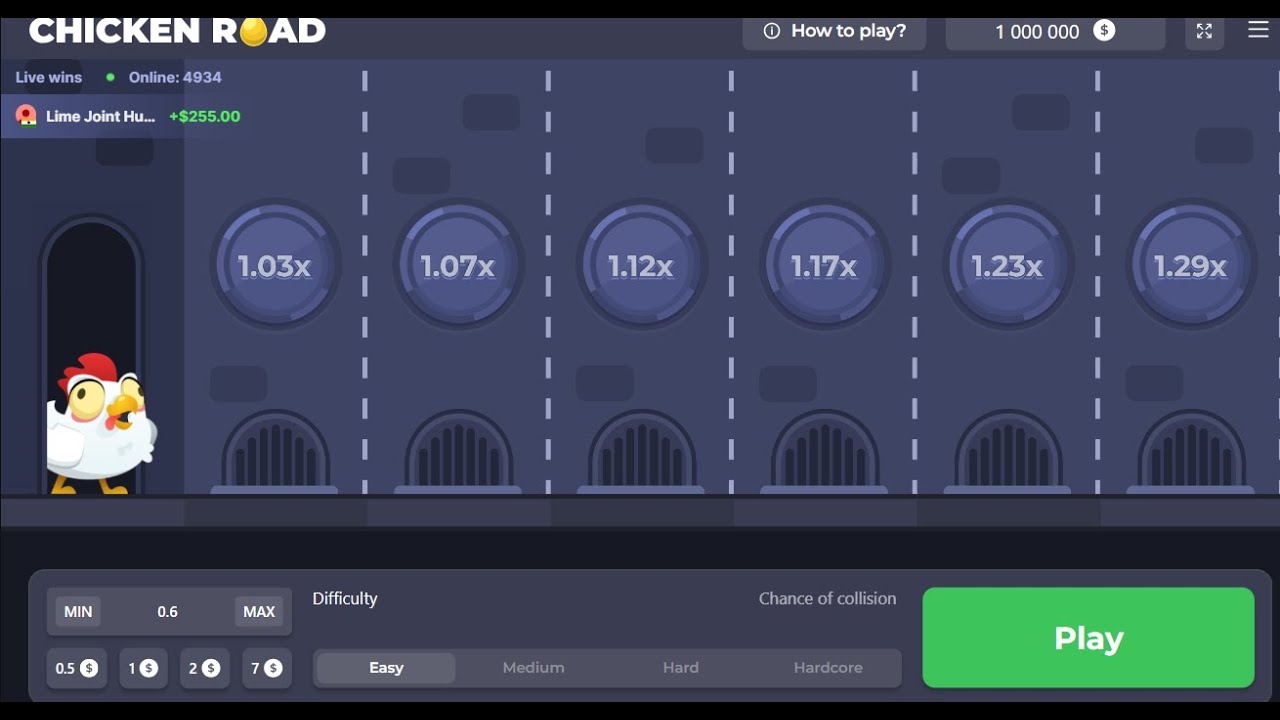The width and height of the screenshot is (1280, 720).
Task: Open the hamburger menu icon
Action: pyautogui.click(x=1258, y=30)
